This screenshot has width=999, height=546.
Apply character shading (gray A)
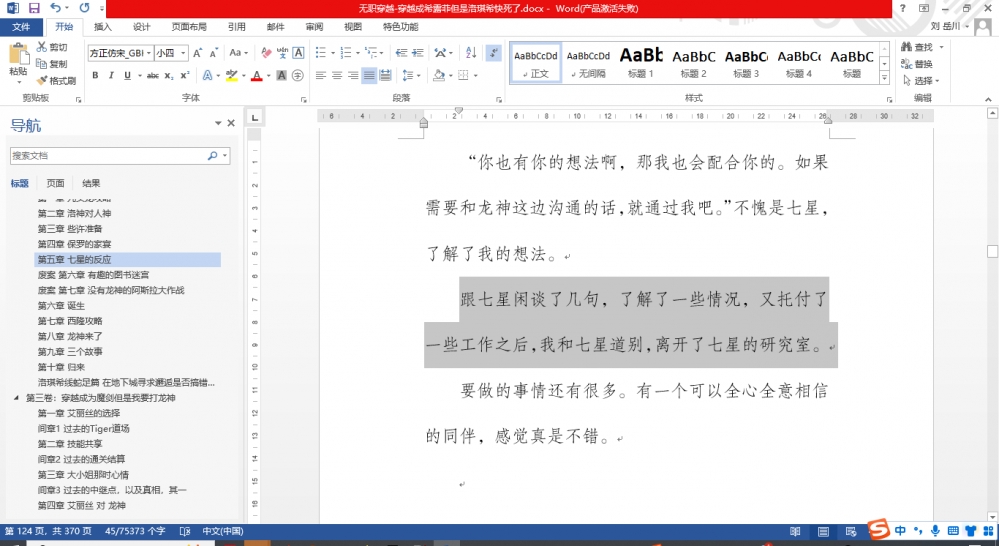(x=282, y=75)
